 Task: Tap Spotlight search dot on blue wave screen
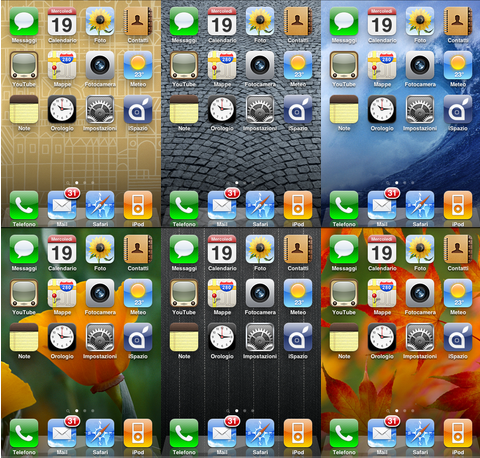388,183
